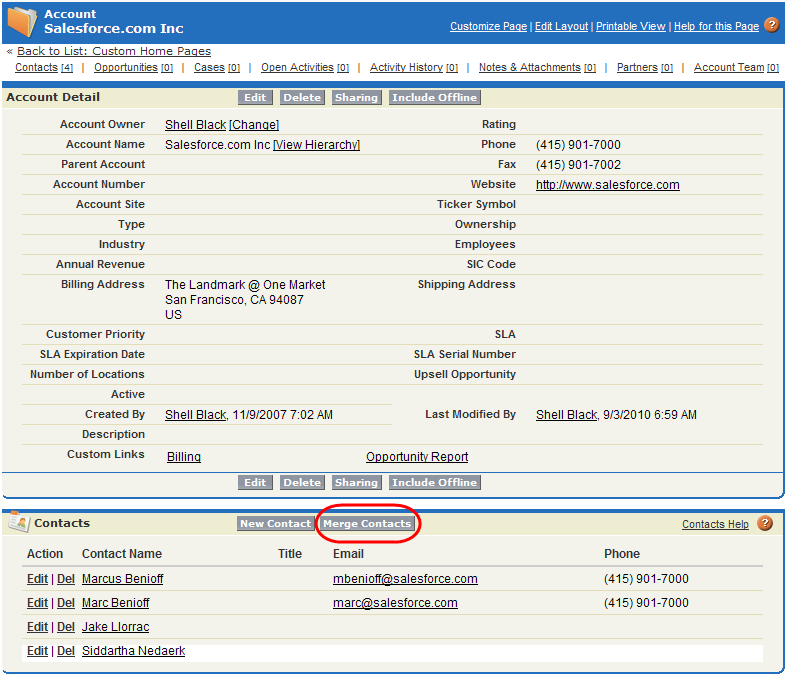Open the Customize Page link

pos(488,26)
